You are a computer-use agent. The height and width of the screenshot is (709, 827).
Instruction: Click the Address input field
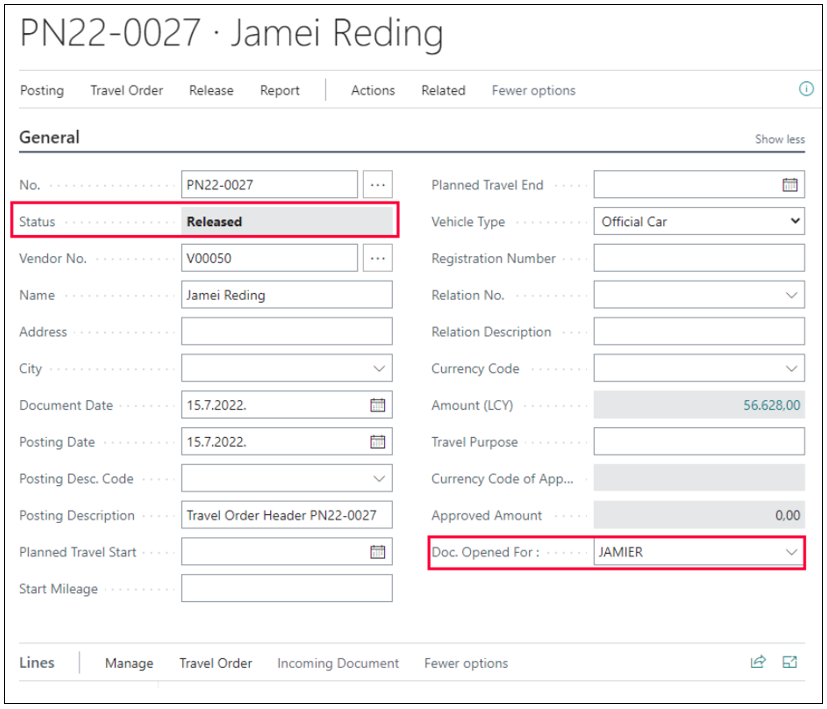(286, 331)
